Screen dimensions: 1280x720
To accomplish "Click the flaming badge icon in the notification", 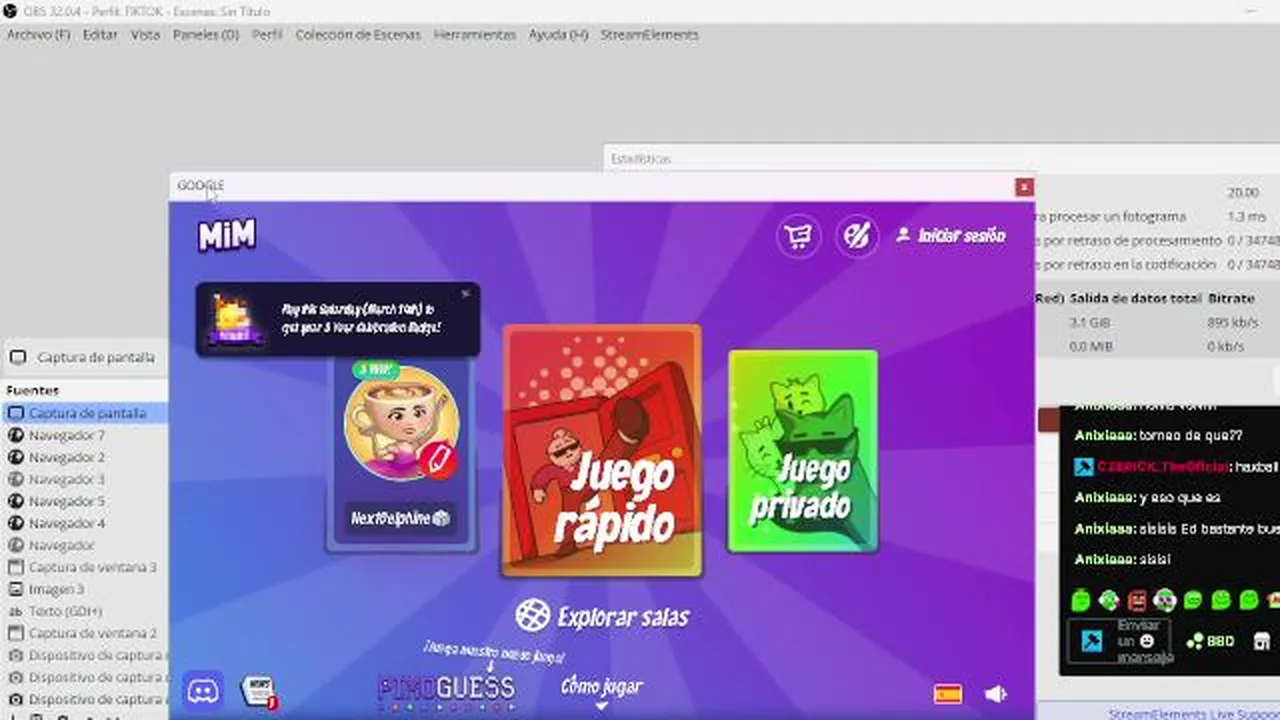I will 236,320.
